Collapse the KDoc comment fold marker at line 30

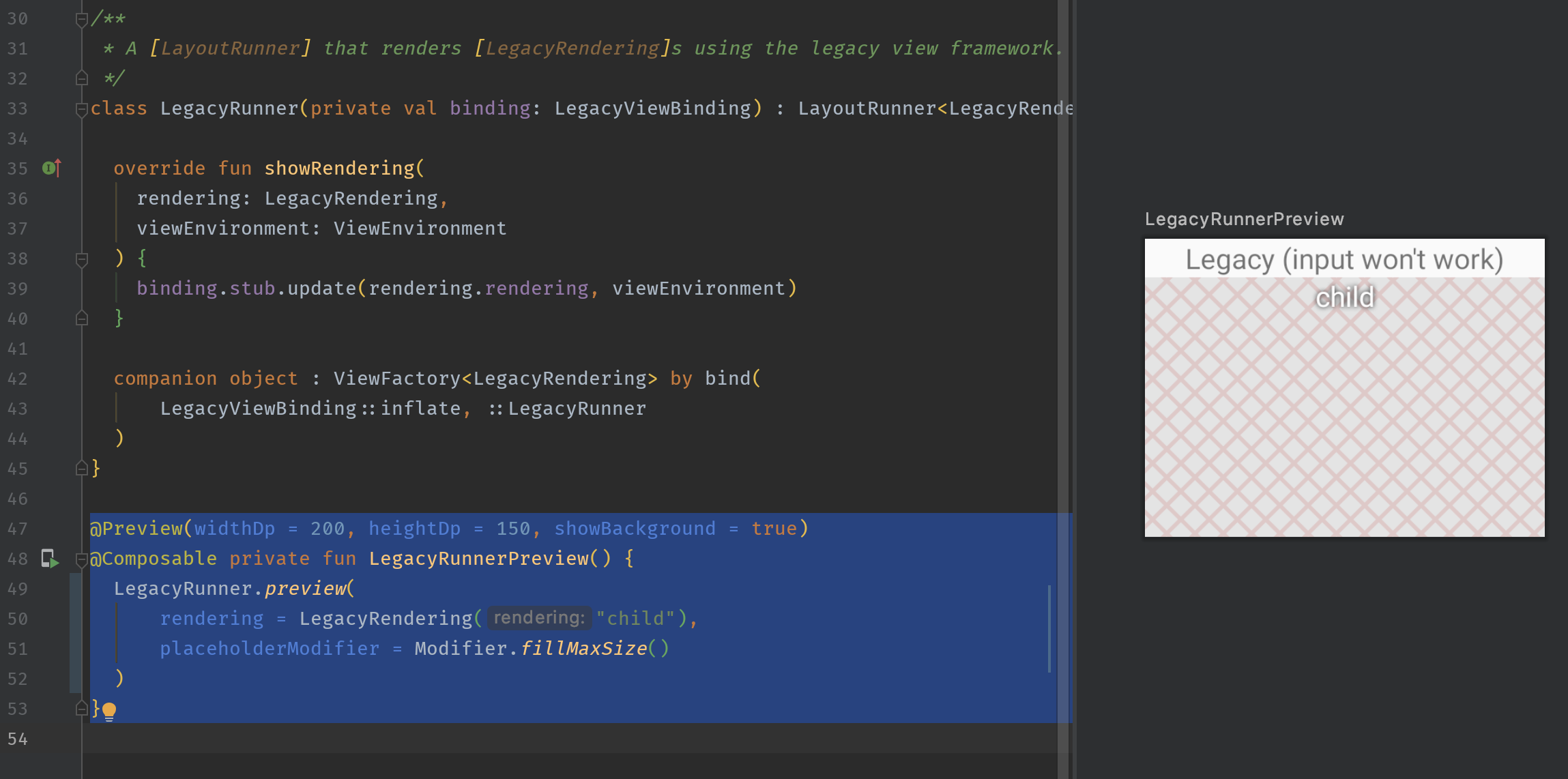(81, 19)
